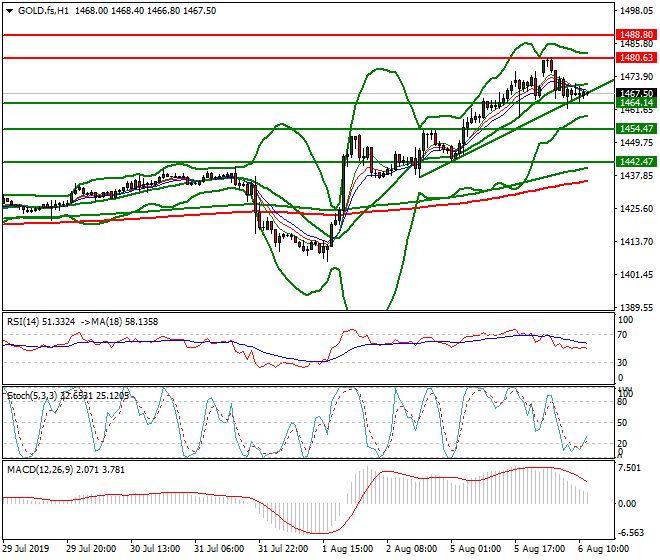
Task: Click the 29 Jul 20:00 time axis label
Action: (91, 549)
